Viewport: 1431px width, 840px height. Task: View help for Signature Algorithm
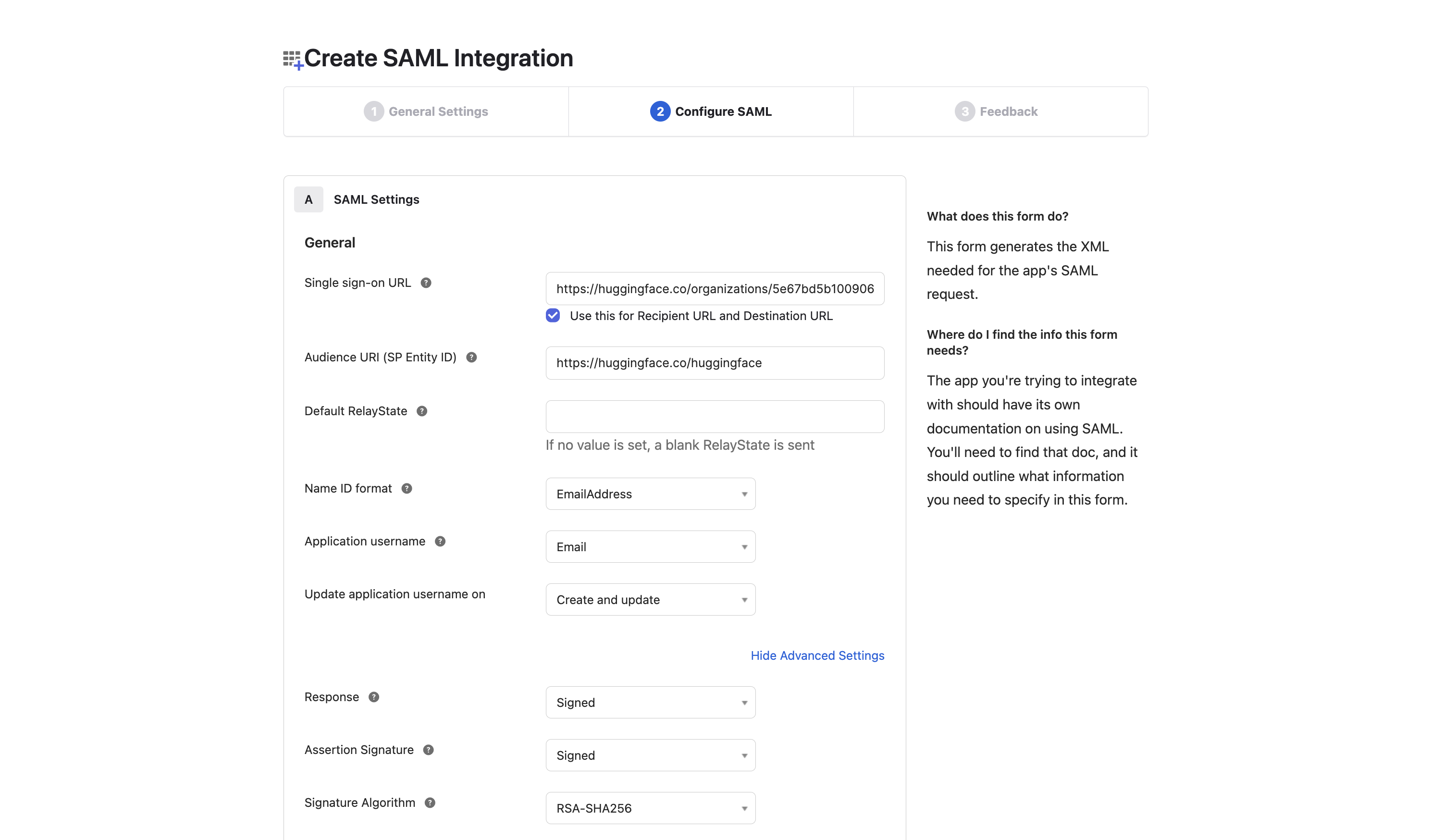[x=430, y=803]
